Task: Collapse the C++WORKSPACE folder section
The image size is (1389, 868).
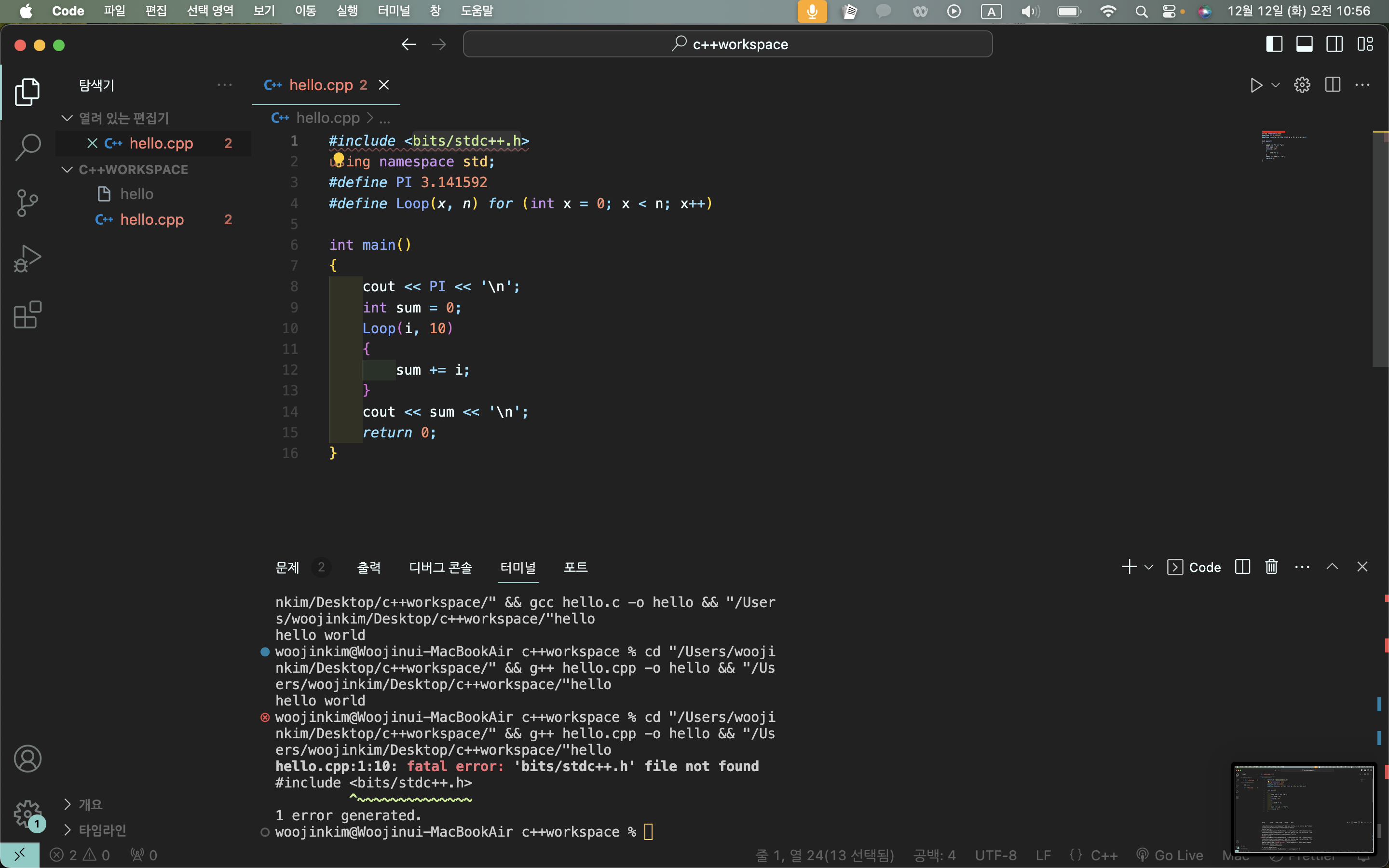Action: (67, 170)
